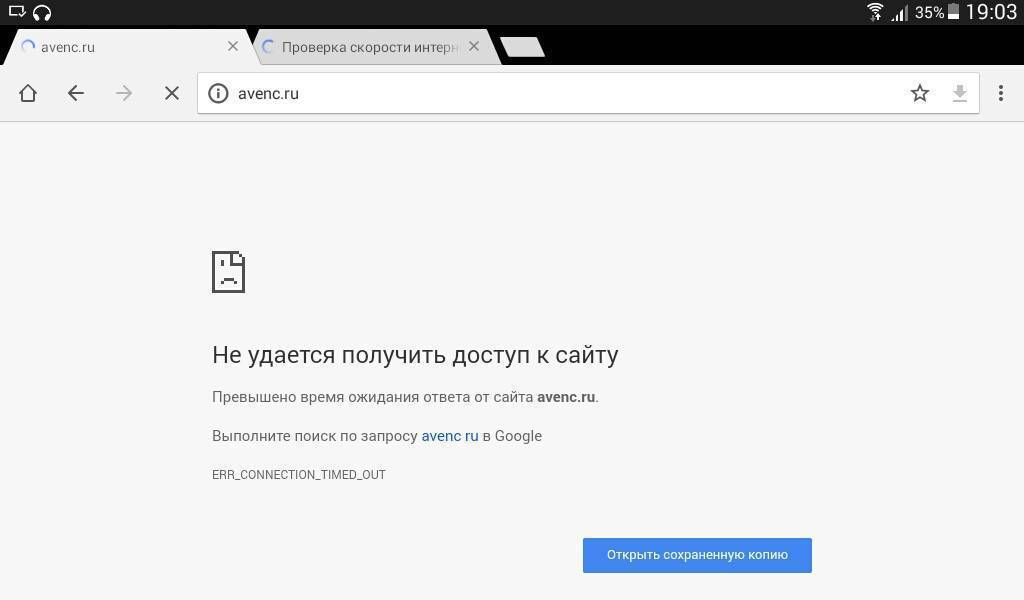This screenshot has width=1024, height=600.
Task: Tap the screen cast notification icon
Action: point(17,11)
